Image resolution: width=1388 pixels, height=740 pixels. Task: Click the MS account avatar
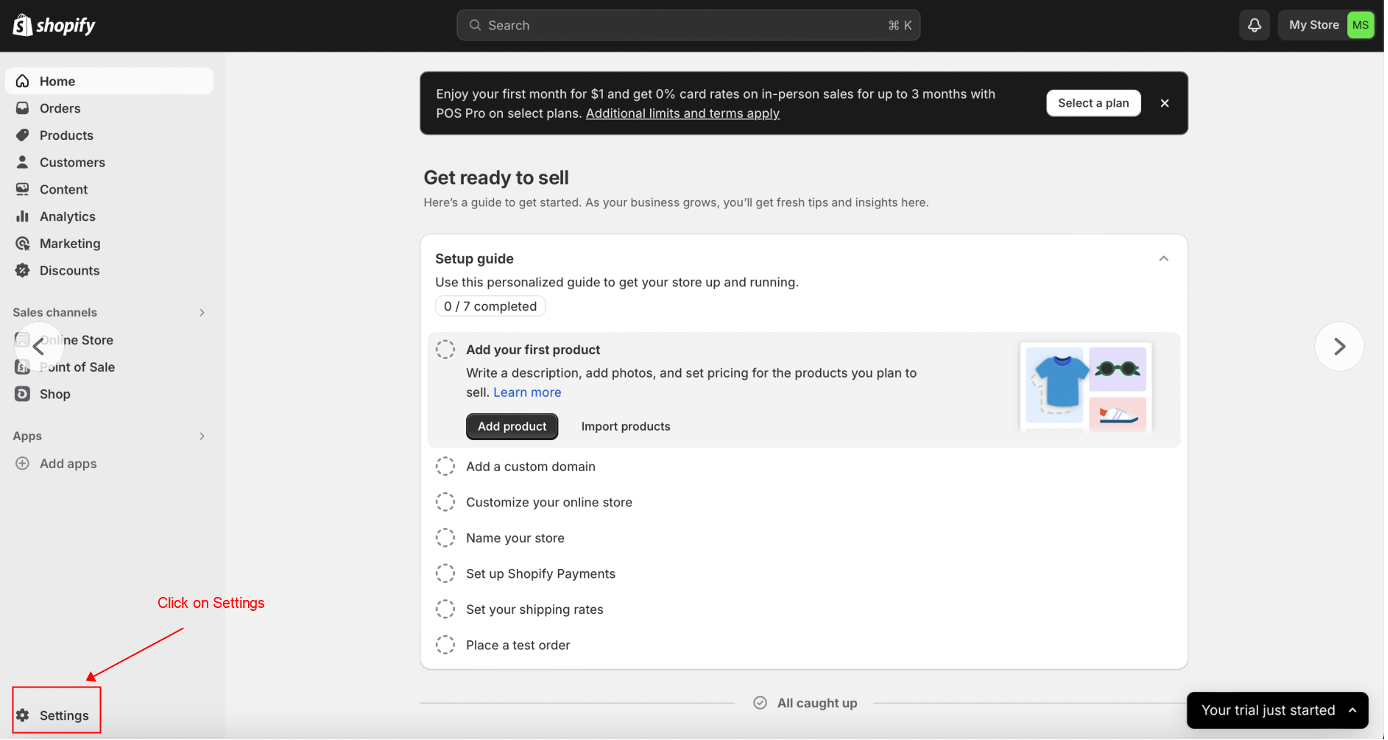point(1360,25)
